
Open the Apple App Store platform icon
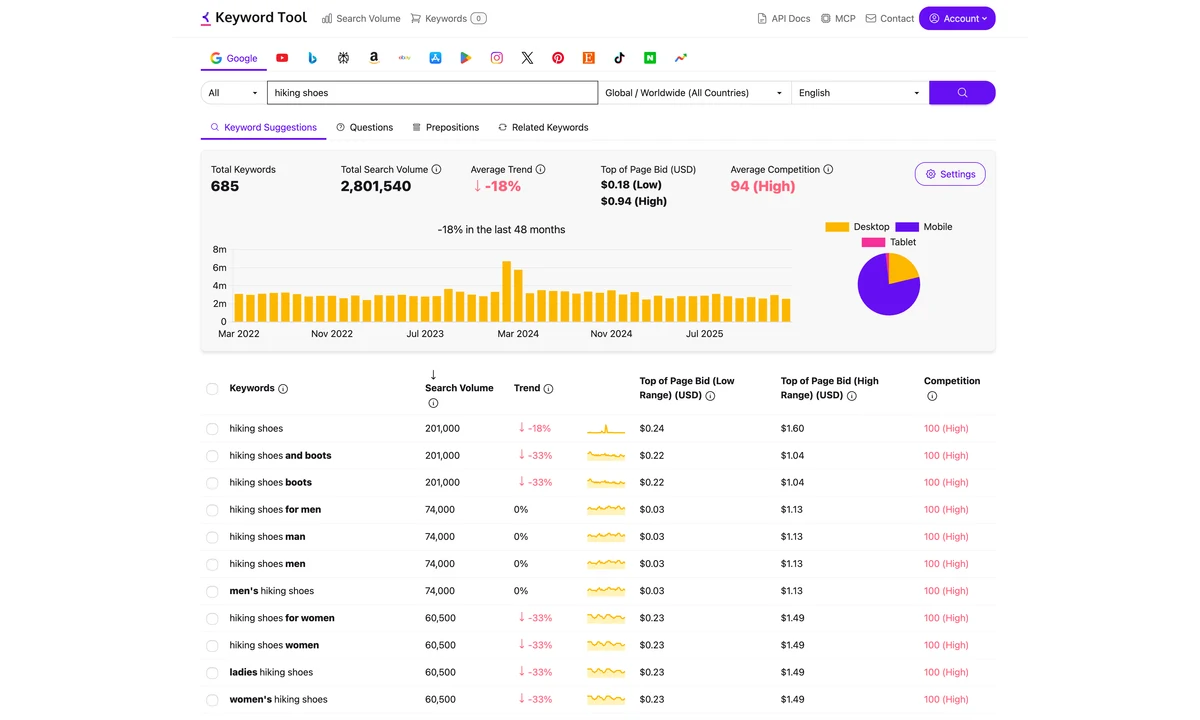[x=435, y=58]
